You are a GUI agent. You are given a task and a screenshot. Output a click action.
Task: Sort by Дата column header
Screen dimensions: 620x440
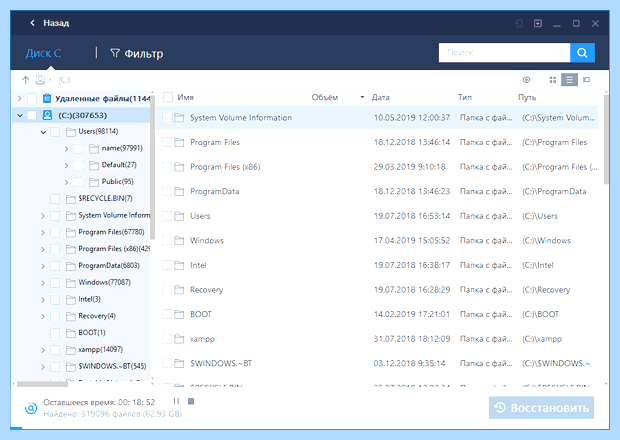[x=380, y=97]
